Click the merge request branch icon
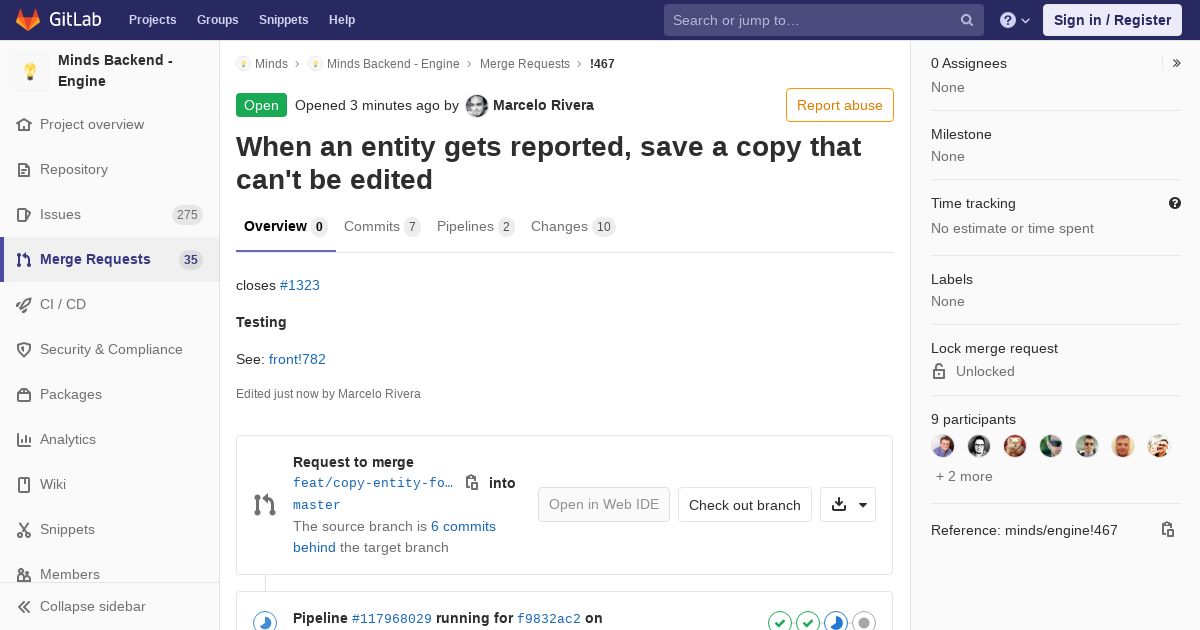Screen dimensions: 1200x630 [x=264, y=505]
